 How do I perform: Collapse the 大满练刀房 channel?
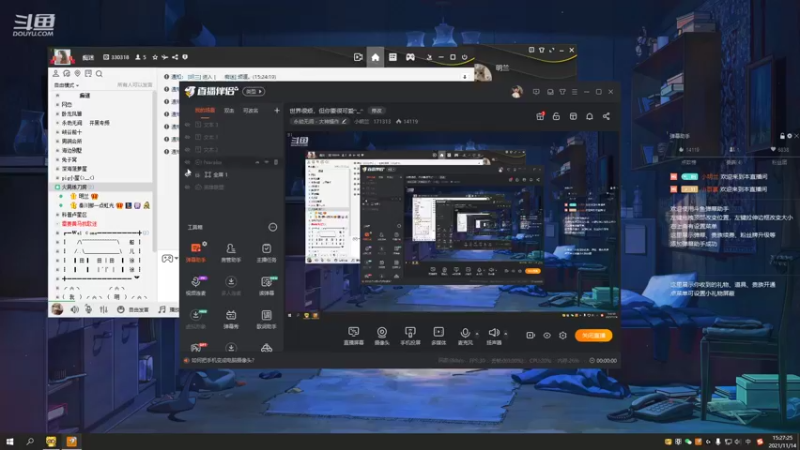tap(57, 187)
